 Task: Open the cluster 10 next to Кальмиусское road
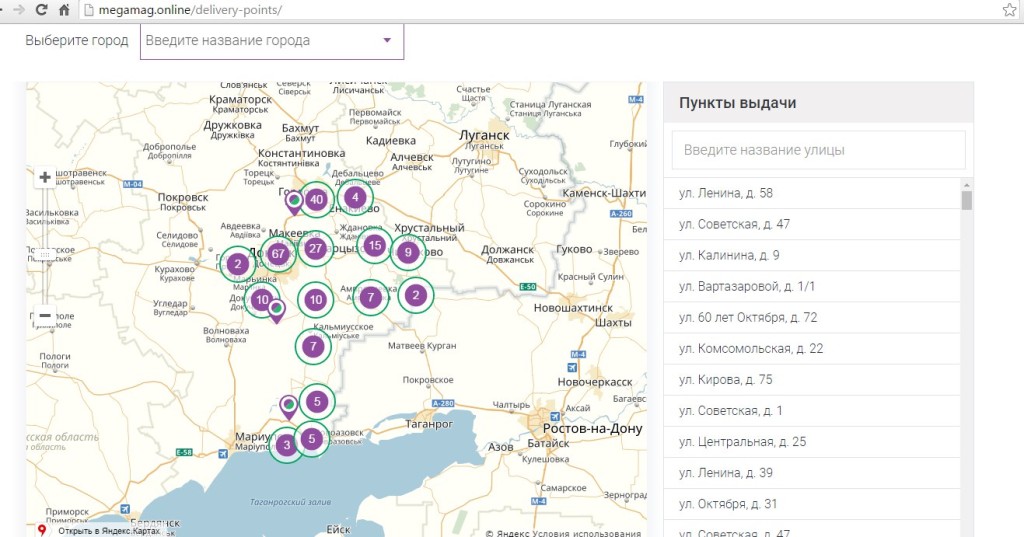[x=315, y=300]
